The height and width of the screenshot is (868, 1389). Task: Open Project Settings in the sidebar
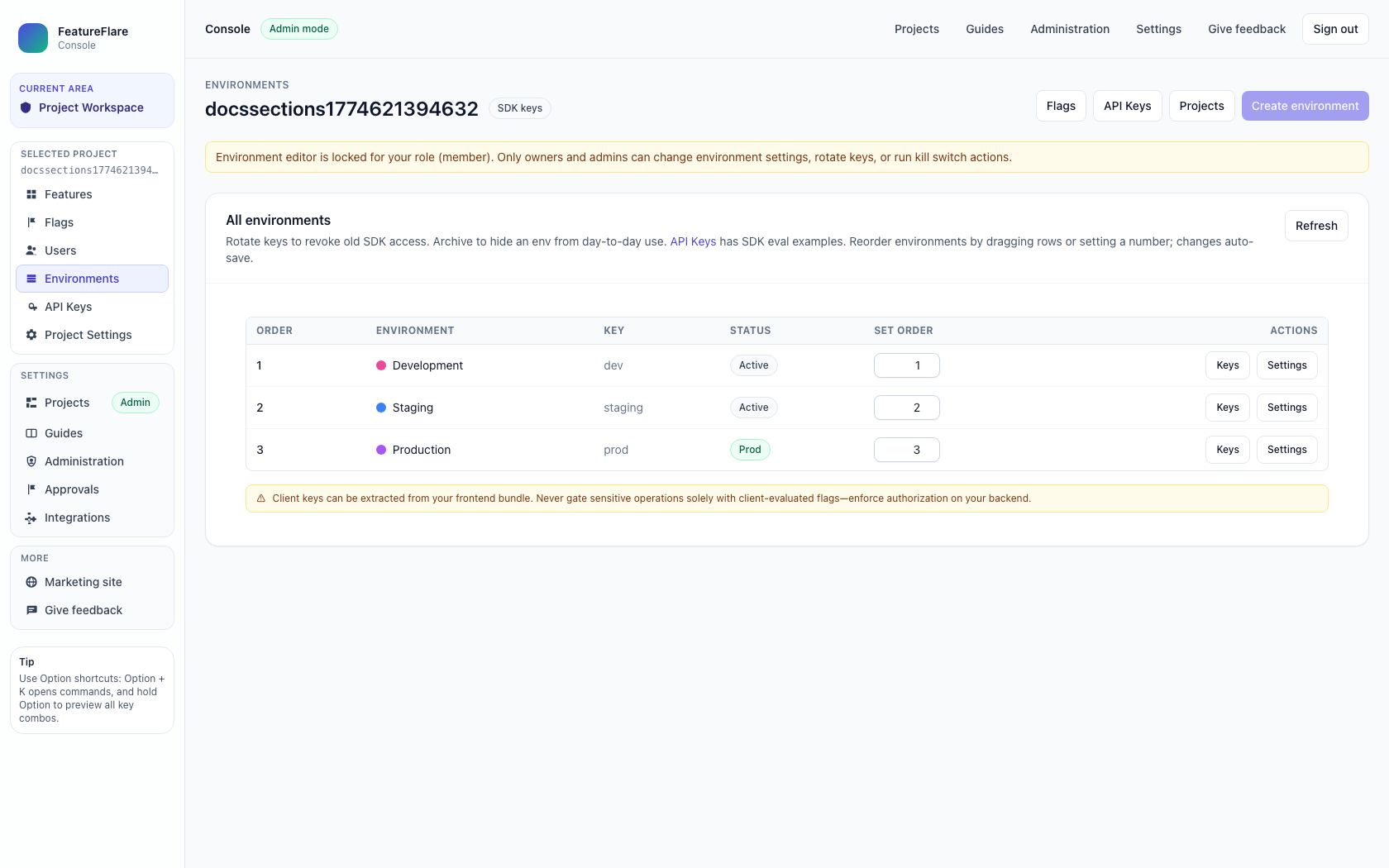tap(92, 335)
